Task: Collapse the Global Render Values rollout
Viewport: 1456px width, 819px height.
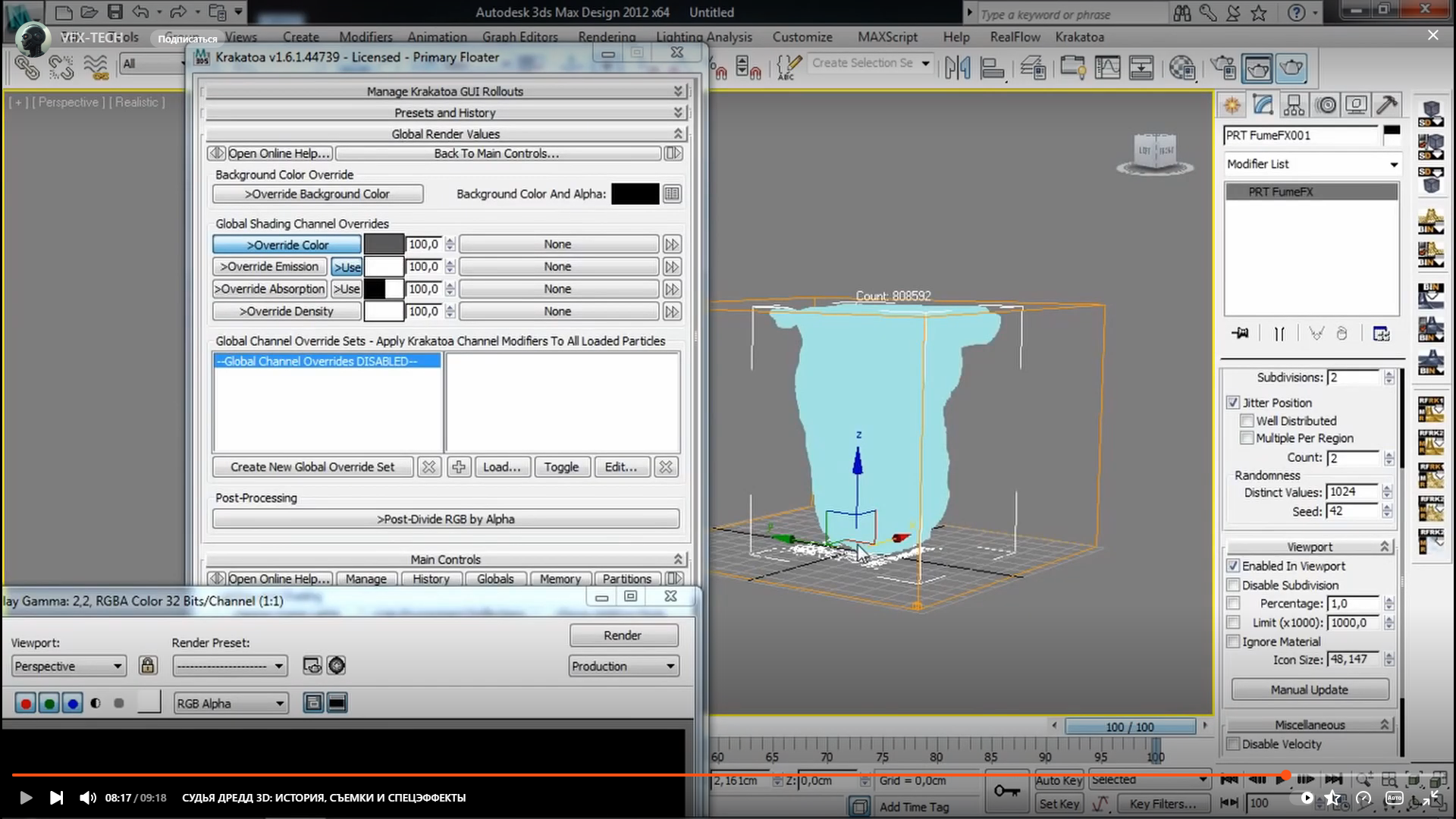Action: click(445, 134)
